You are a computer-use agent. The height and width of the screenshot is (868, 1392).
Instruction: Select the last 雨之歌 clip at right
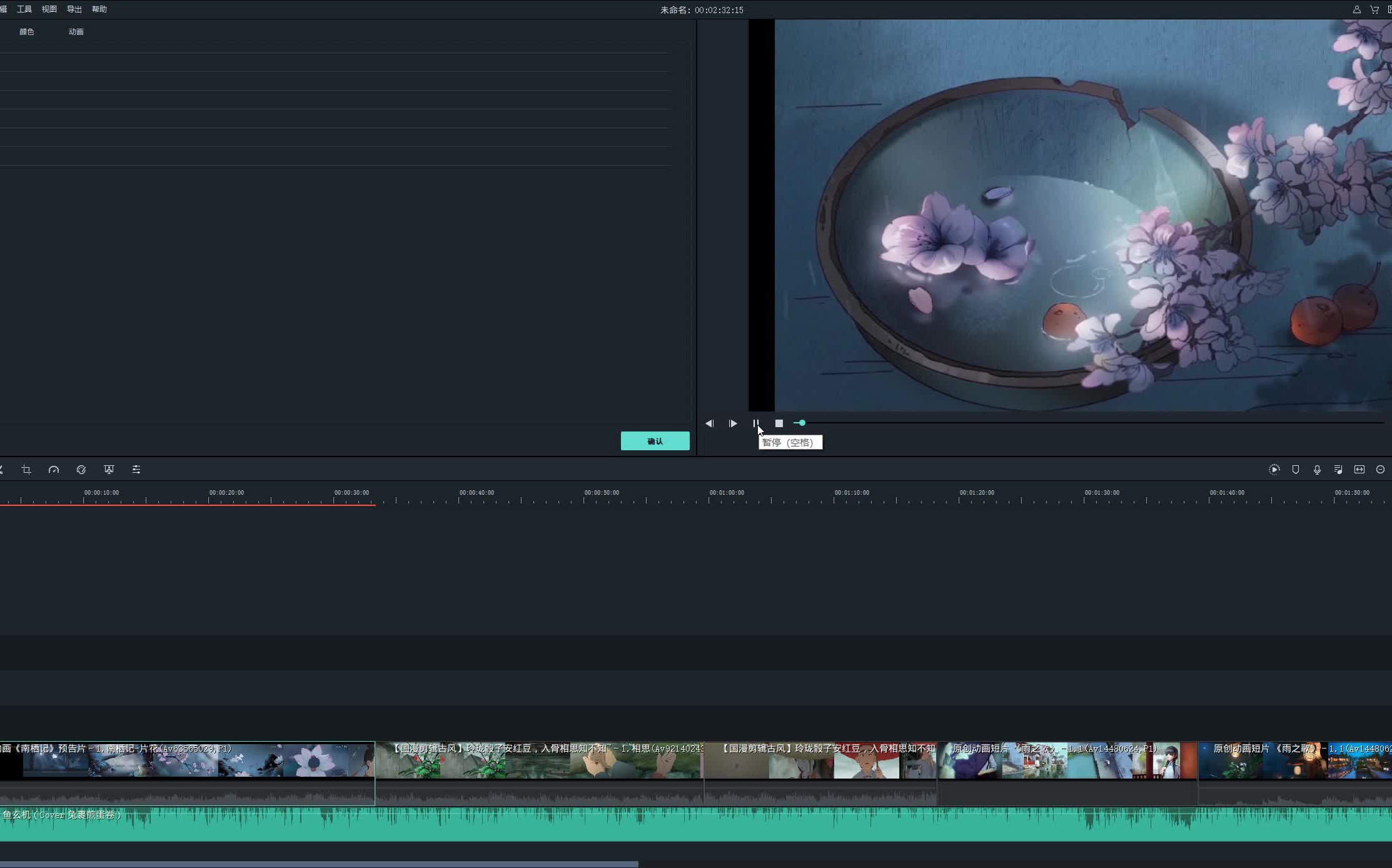click(x=1296, y=774)
